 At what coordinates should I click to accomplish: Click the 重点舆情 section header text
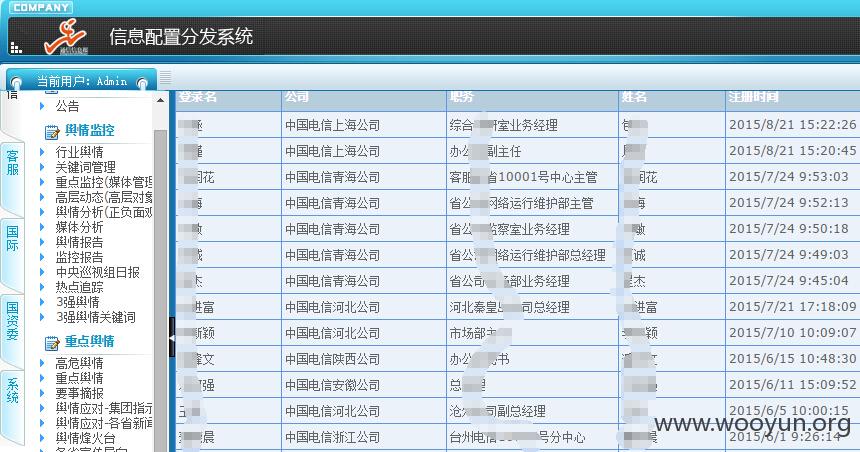(90, 342)
